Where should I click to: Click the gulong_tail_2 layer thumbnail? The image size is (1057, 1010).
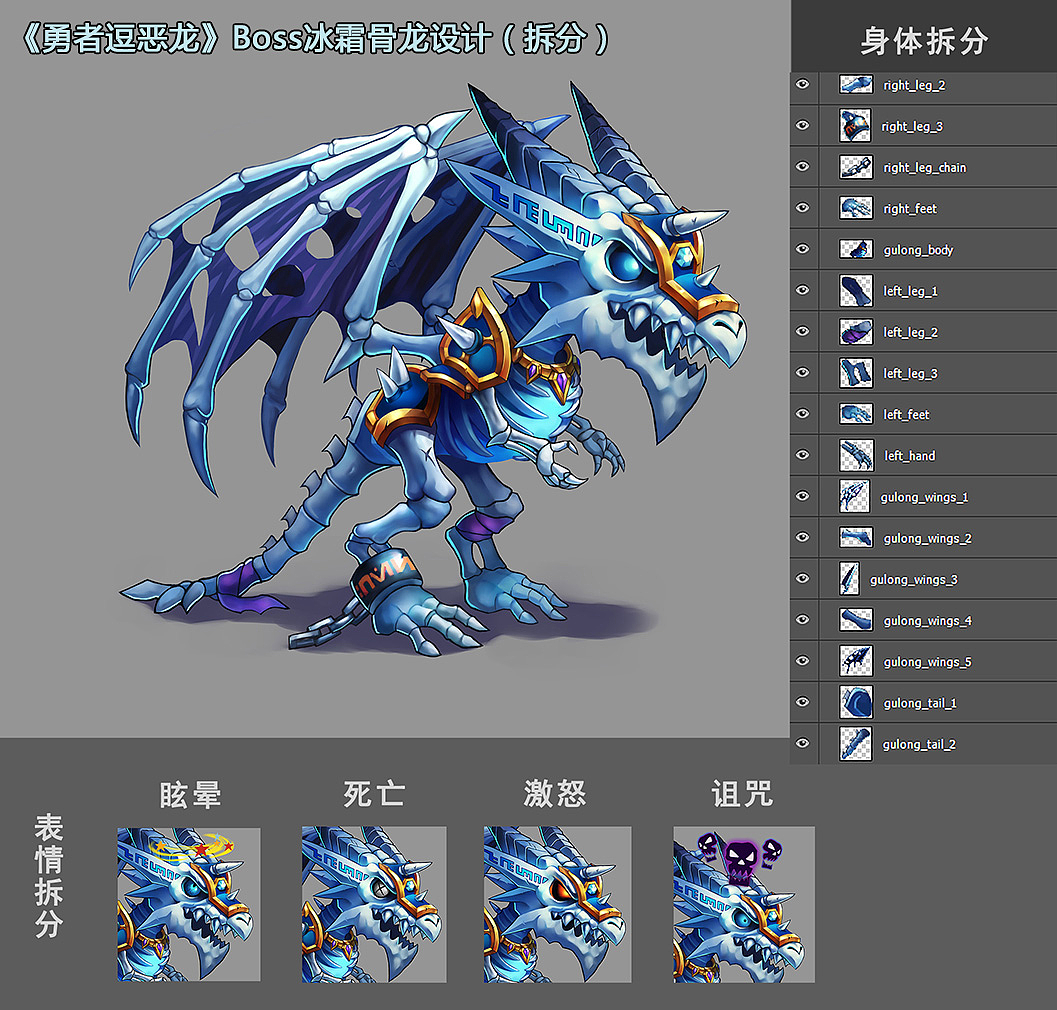[x=855, y=743]
